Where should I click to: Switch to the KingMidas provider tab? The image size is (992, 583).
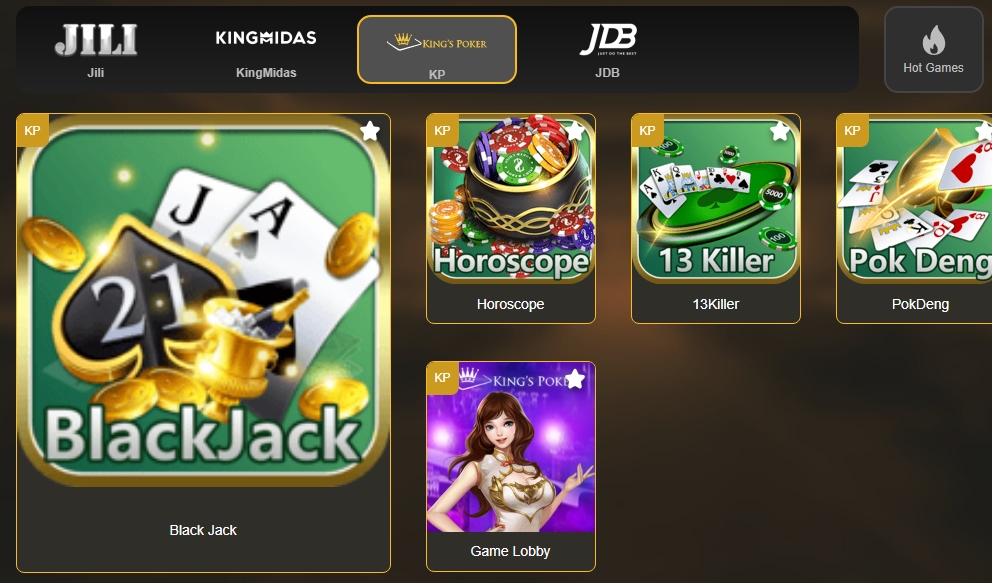(266, 50)
